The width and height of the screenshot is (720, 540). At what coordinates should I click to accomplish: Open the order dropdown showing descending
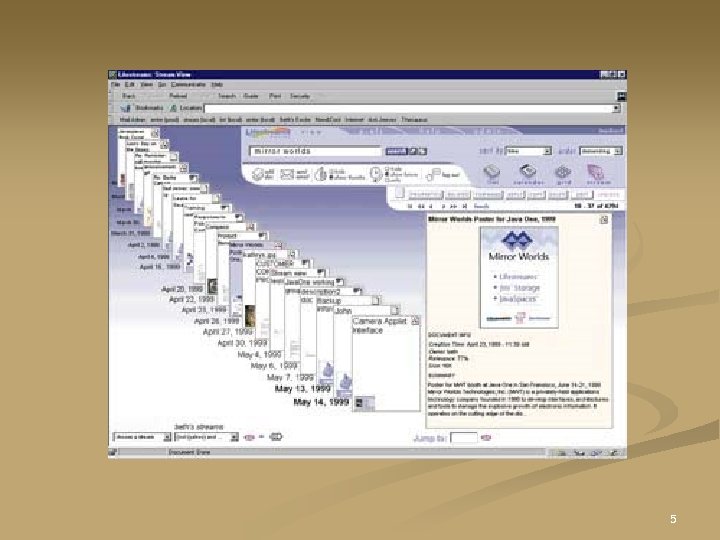601,151
